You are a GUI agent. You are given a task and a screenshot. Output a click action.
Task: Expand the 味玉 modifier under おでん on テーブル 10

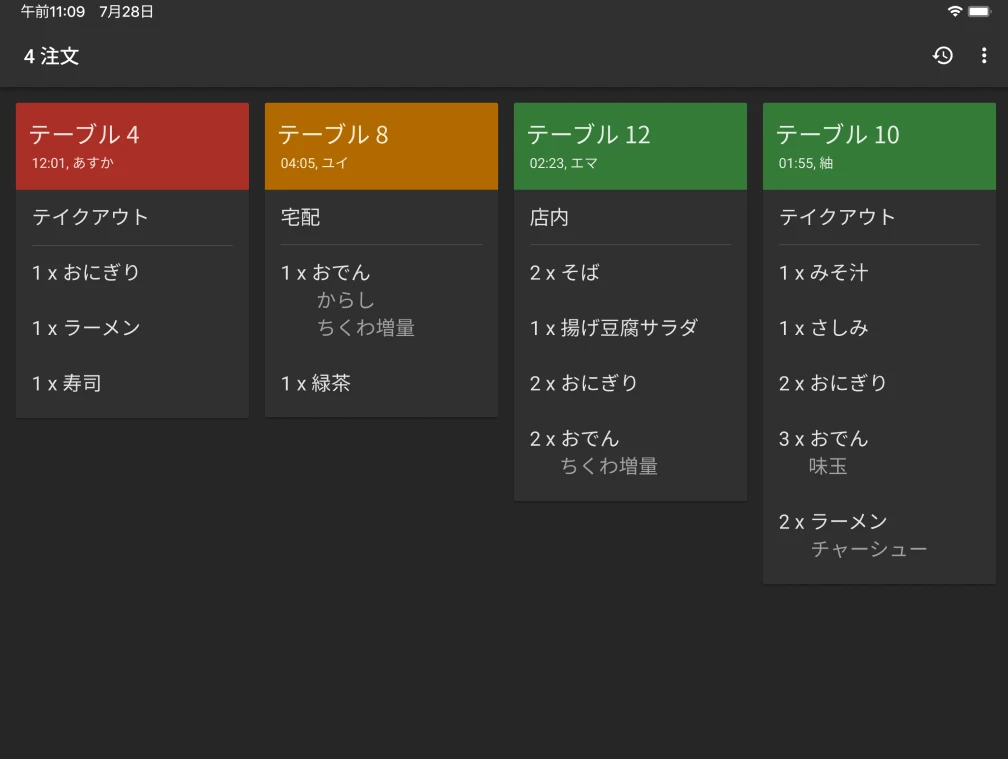pos(828,466)
